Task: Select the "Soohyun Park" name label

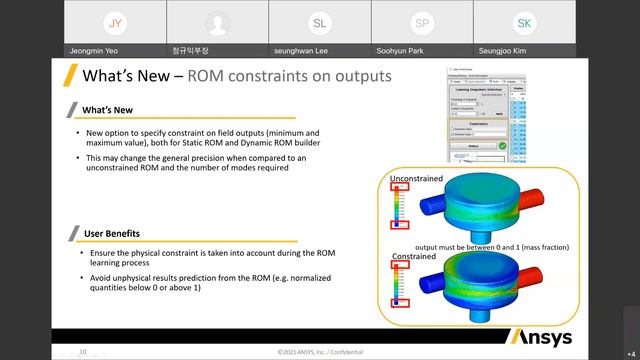Action: click(x=400, y=51)
